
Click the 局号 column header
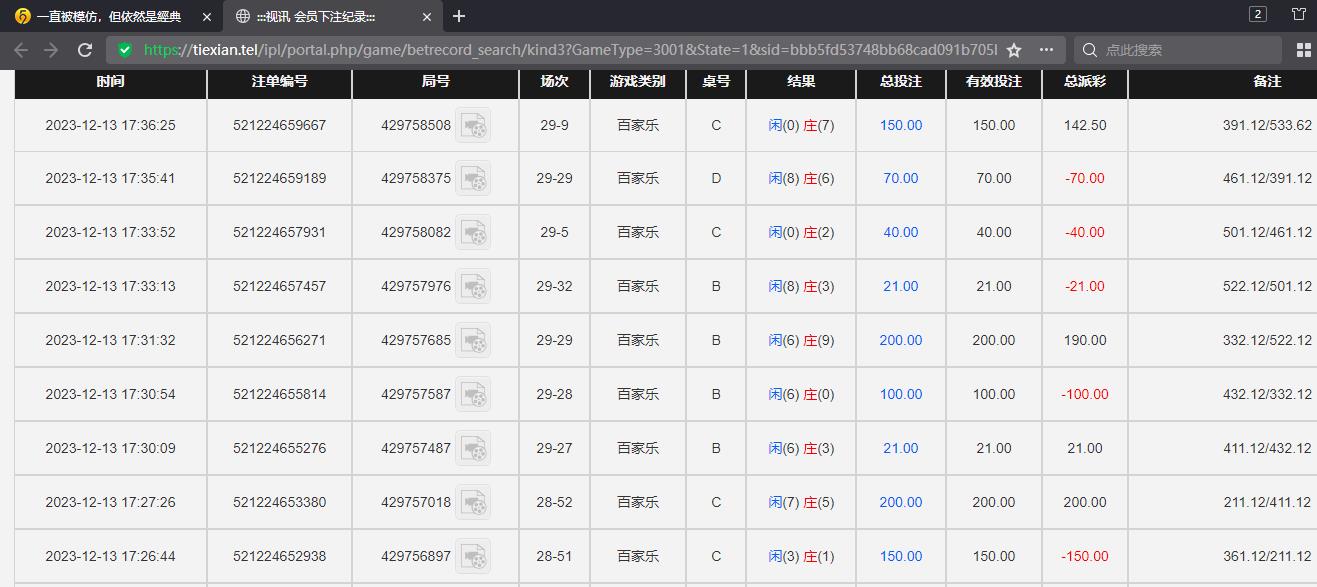(436, 82)
